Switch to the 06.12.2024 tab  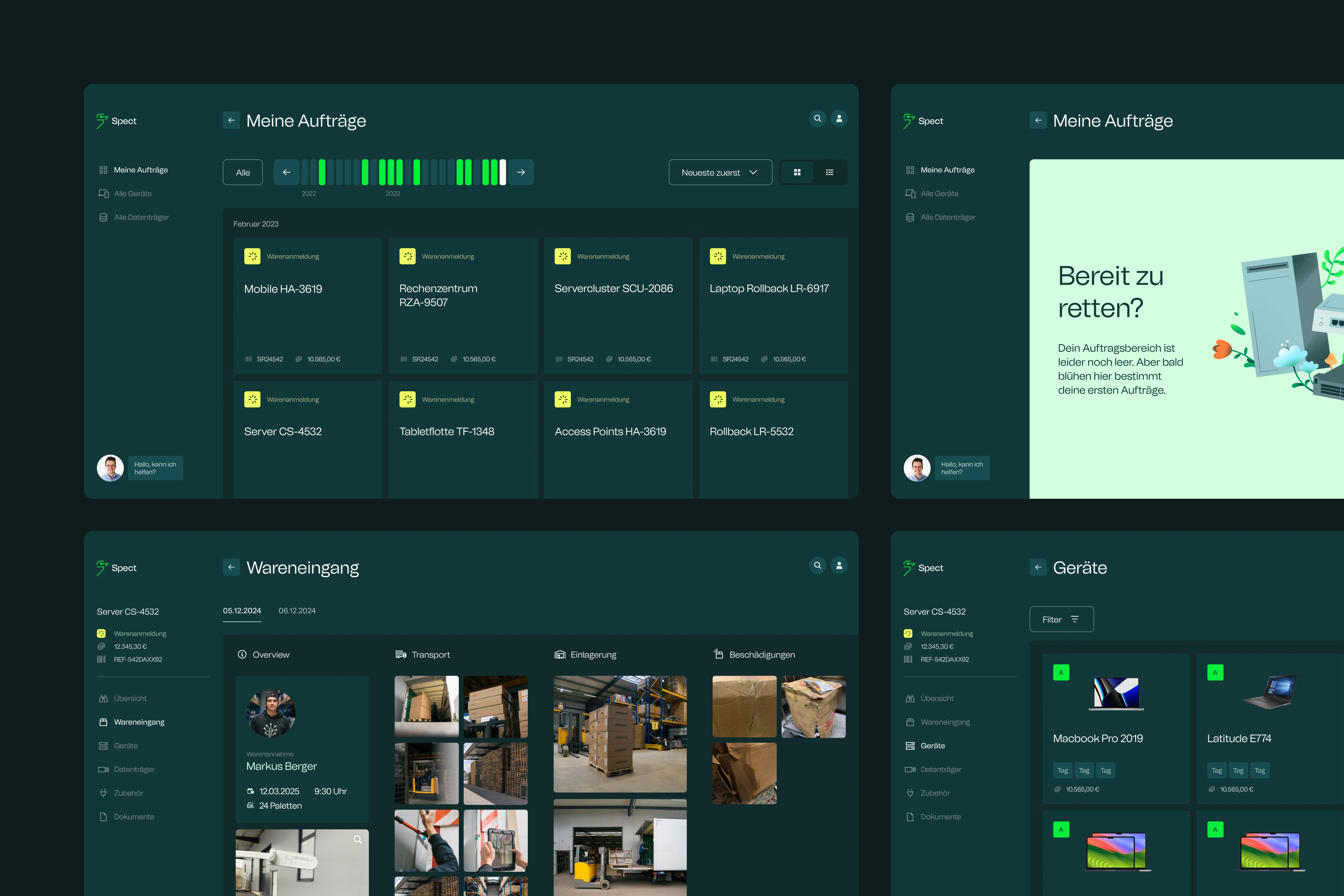tap(296, 610)
